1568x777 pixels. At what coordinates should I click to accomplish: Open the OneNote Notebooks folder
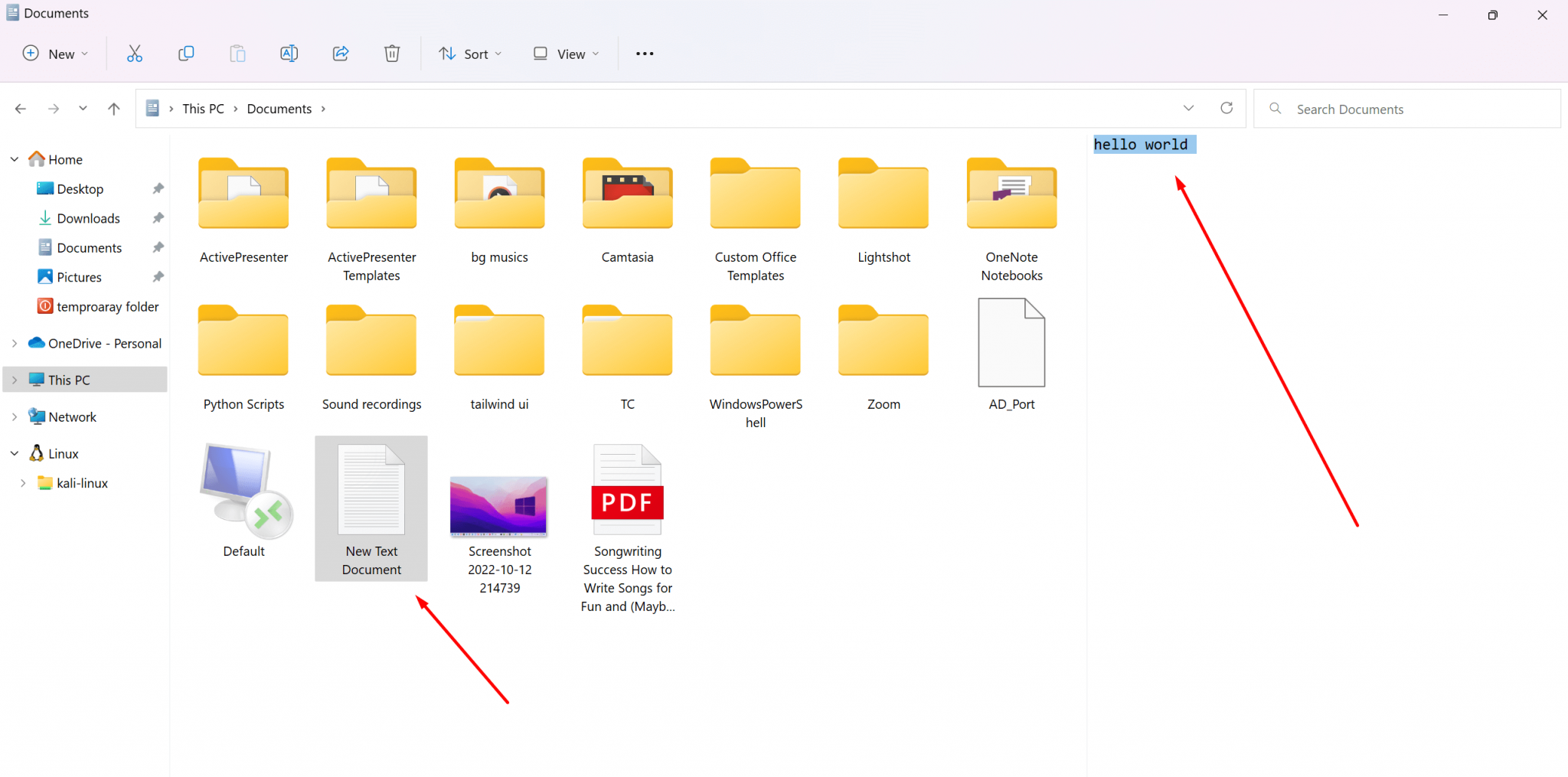tap(1011, 220)
